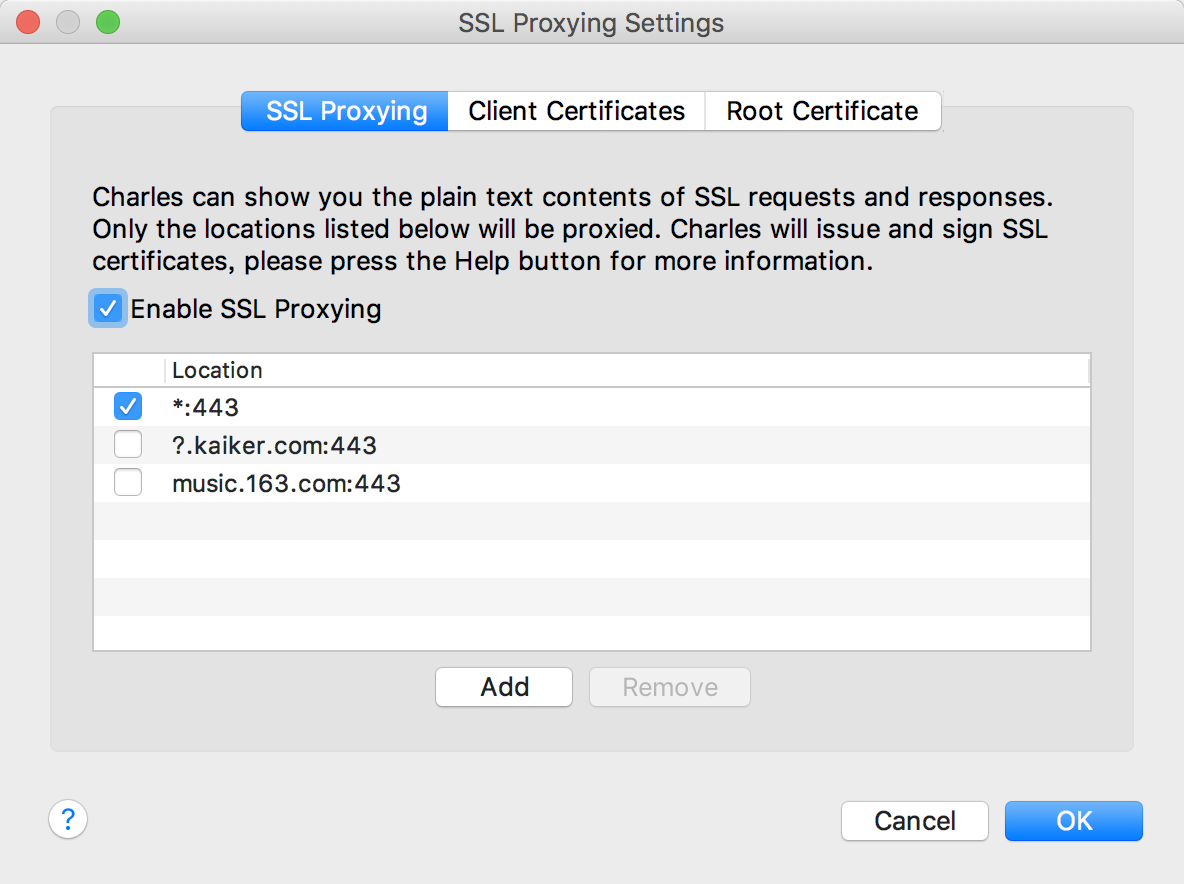Uncheck Enable SSL Proxying checkbox
The width and height of the screenshot is (1184, 884).
(107, 309)
